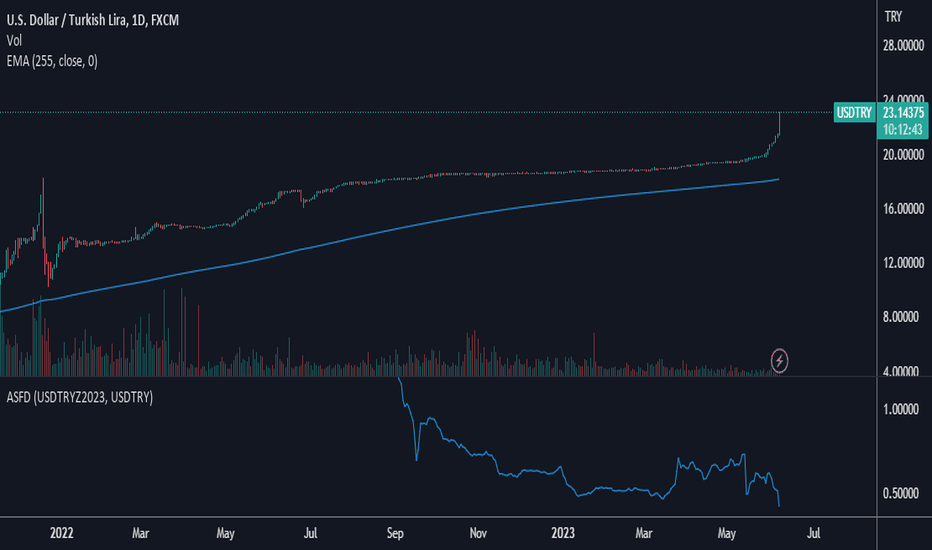
Task: Click the 2023 time axis label
Action: click(563, 533)
